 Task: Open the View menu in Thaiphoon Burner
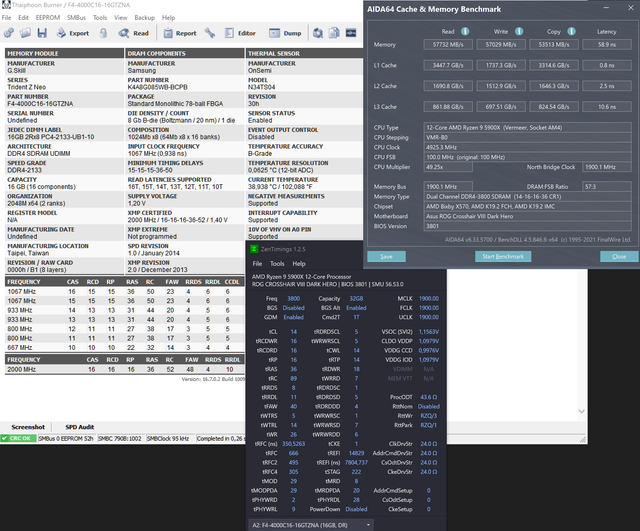[x=120, y=18]
